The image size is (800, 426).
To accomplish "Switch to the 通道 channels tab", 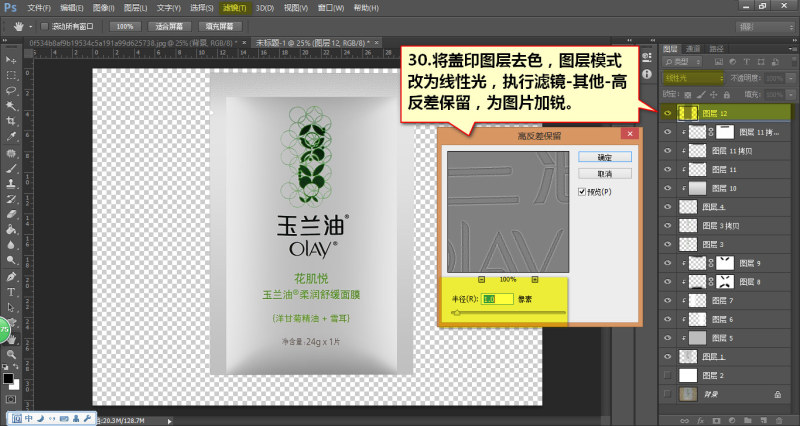I will [693, 49].
